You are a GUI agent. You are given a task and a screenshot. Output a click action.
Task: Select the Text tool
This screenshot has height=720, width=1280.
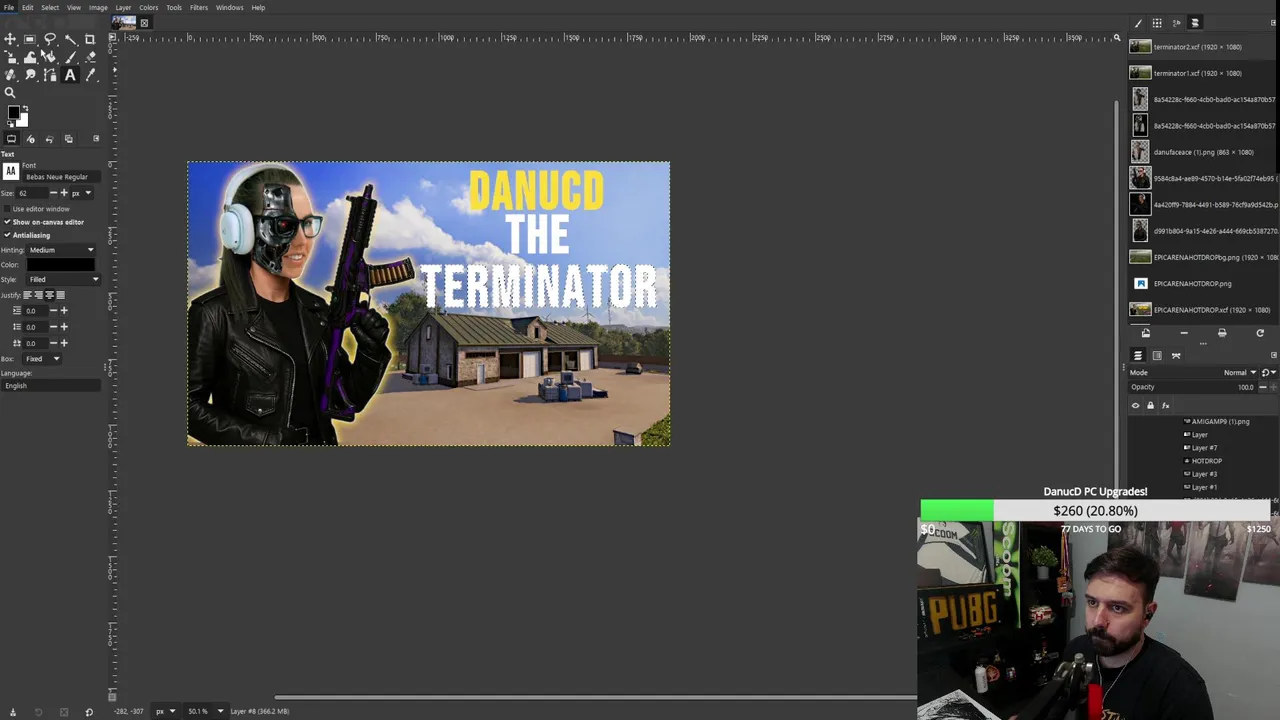click(70, 75)
